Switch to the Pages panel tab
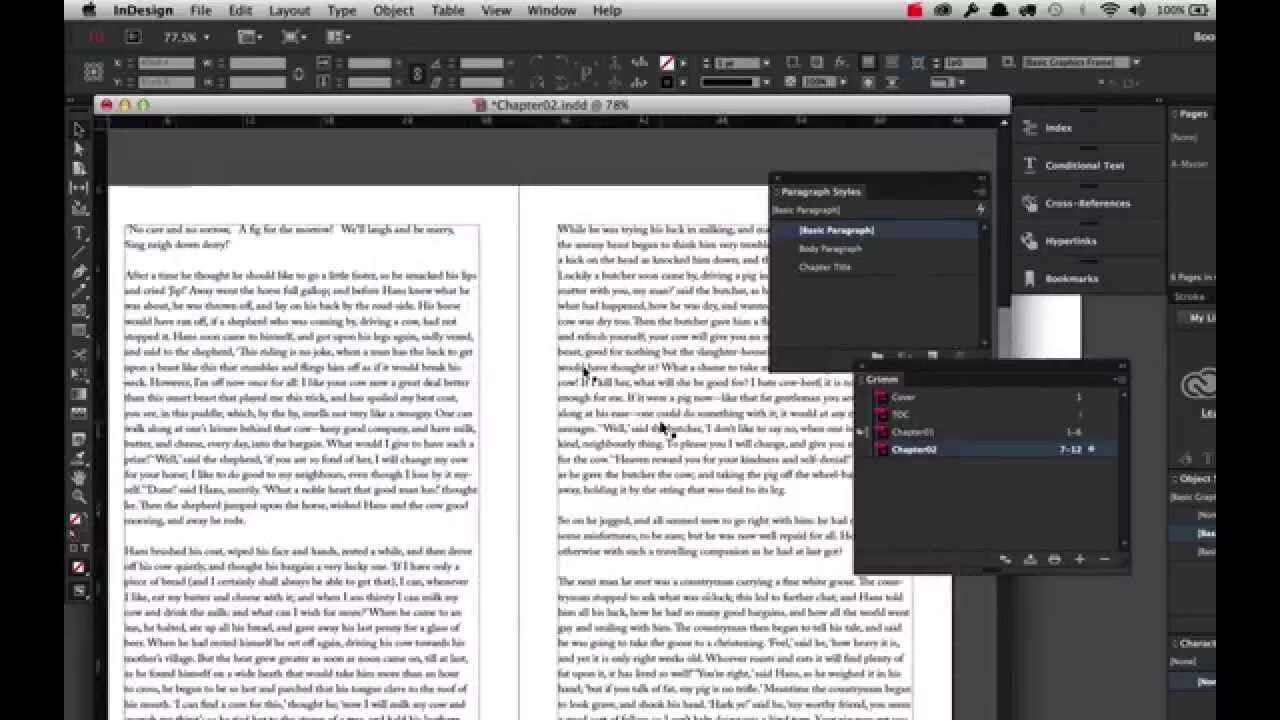This screenshot has width=1280, height=720. tap(1192, 114)
